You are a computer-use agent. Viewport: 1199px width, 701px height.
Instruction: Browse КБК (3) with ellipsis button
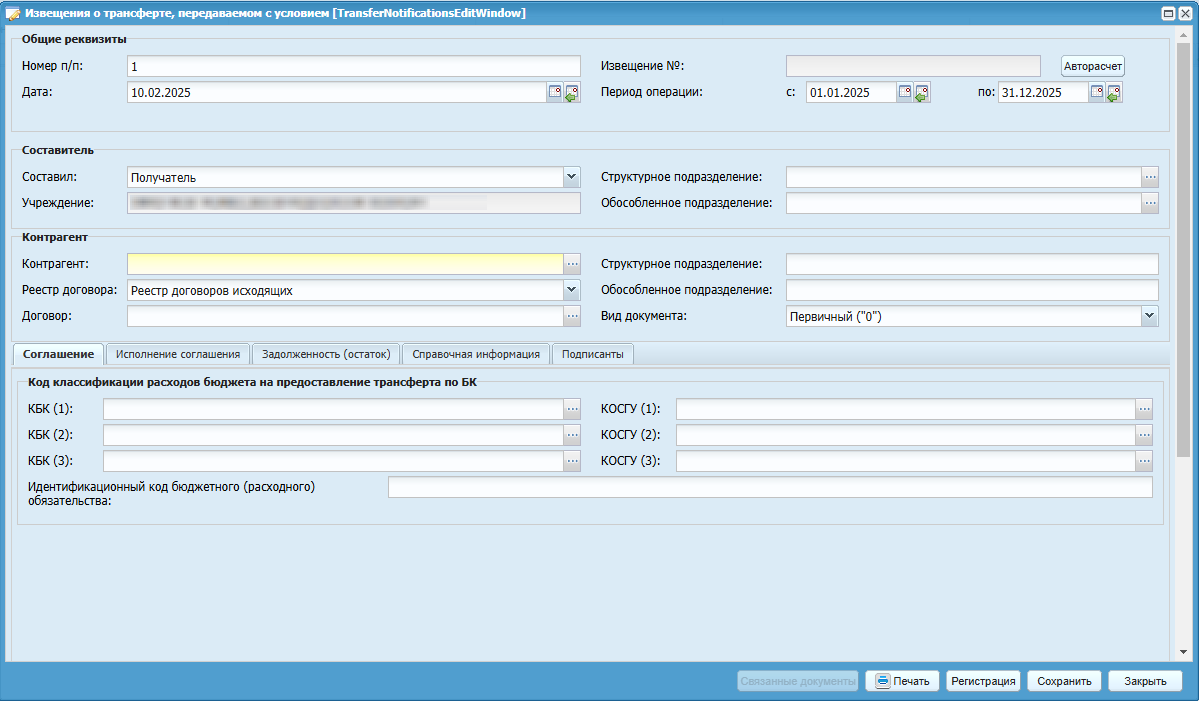pyautogui.click(x=572, y=461)
